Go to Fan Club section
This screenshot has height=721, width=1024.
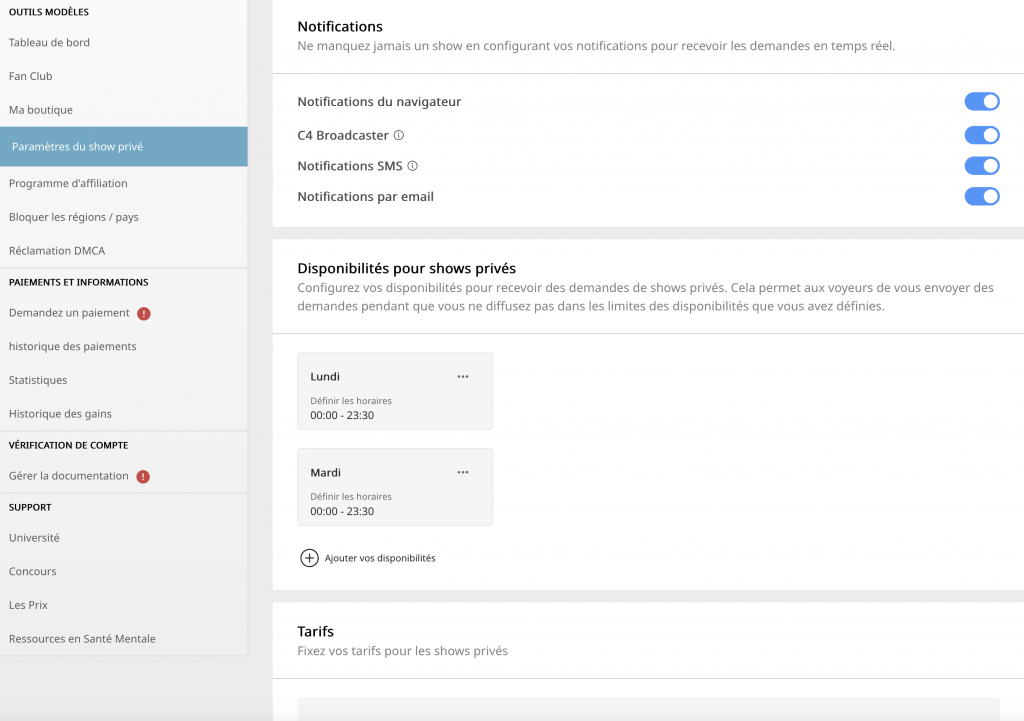pyautogui.click(x=31, y=76)
